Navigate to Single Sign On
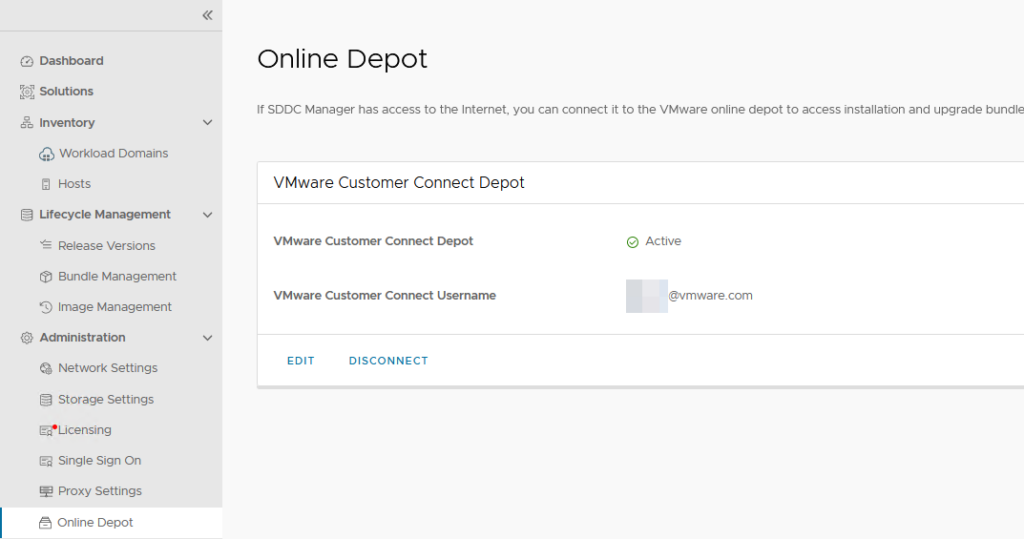 pyautogui.click(x=99, y=461)
